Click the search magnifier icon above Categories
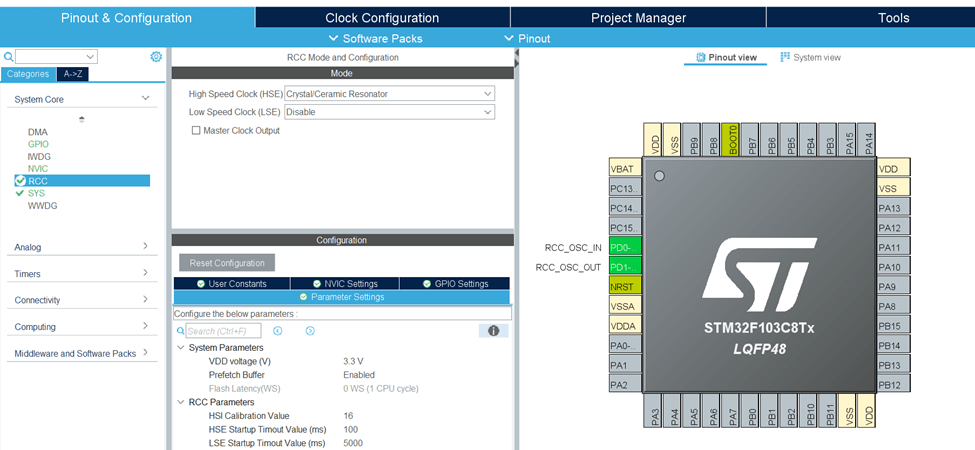The width and height of the screenshot is (975, 450). [x=9, y=57]
